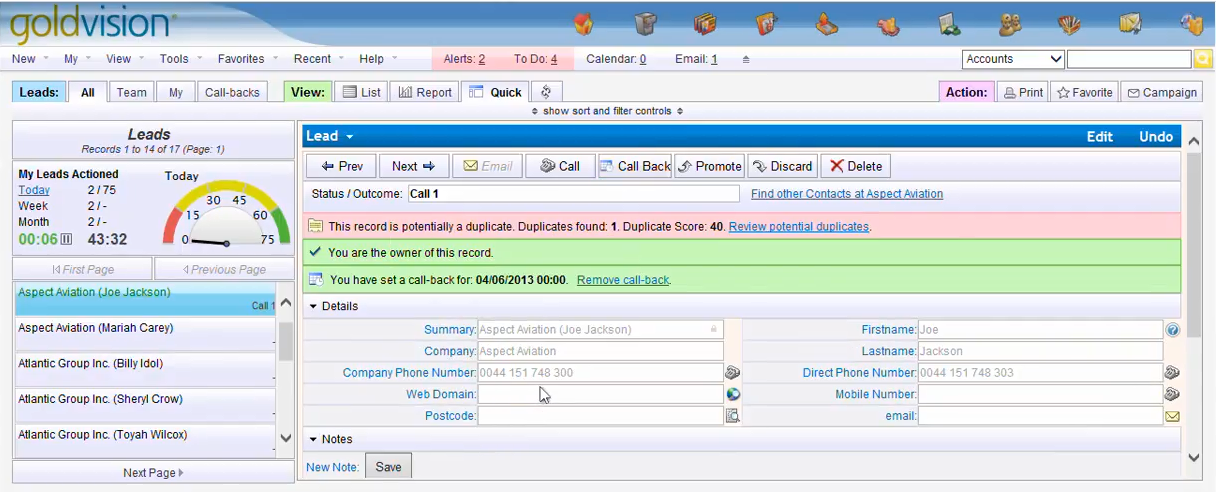Dial the Mobile Number using phone icon
Screen dimensions: 1216x492
point(1173,394)
